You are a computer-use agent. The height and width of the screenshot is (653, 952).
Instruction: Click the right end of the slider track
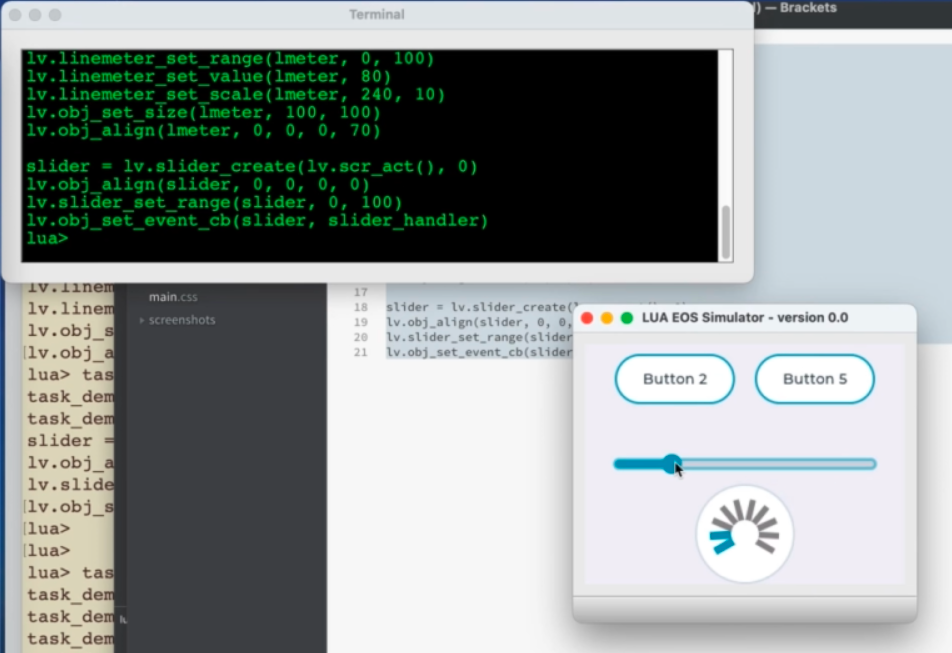pos(870,464)
